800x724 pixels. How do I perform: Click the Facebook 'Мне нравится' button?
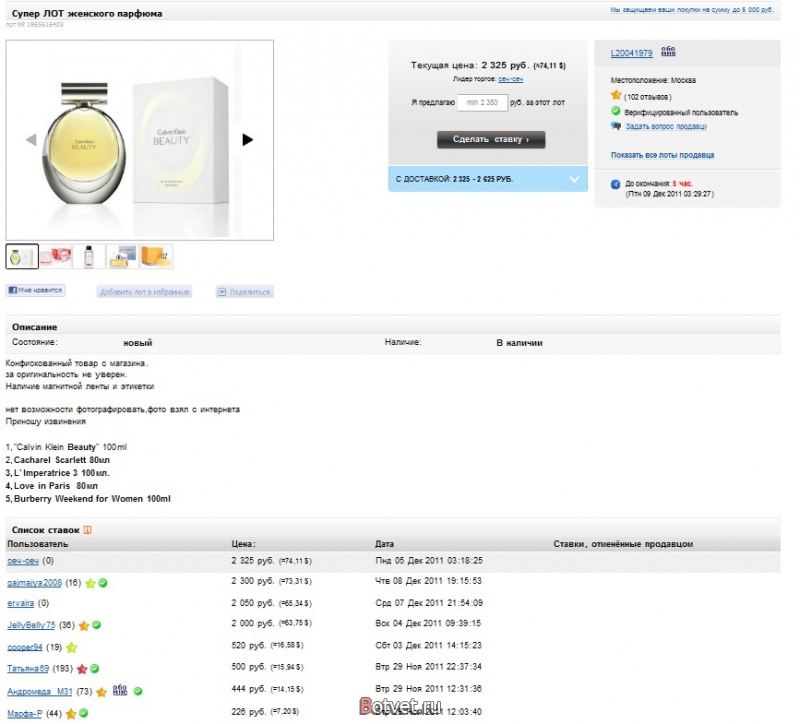35,290
